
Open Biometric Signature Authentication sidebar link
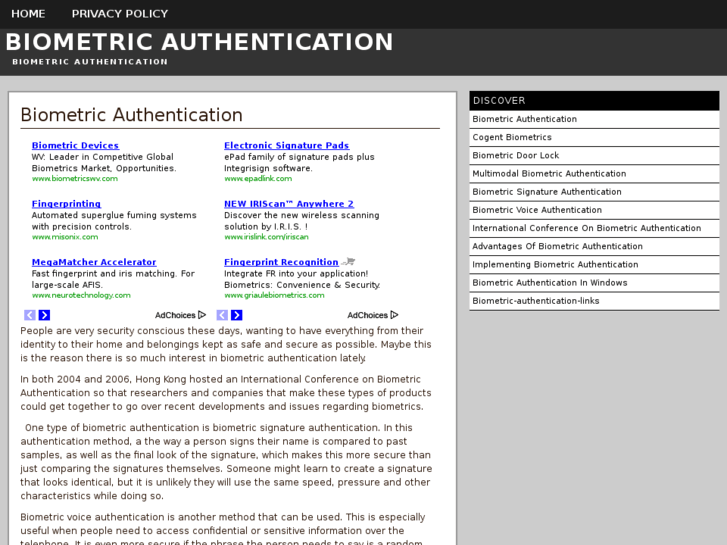point(594,192)
